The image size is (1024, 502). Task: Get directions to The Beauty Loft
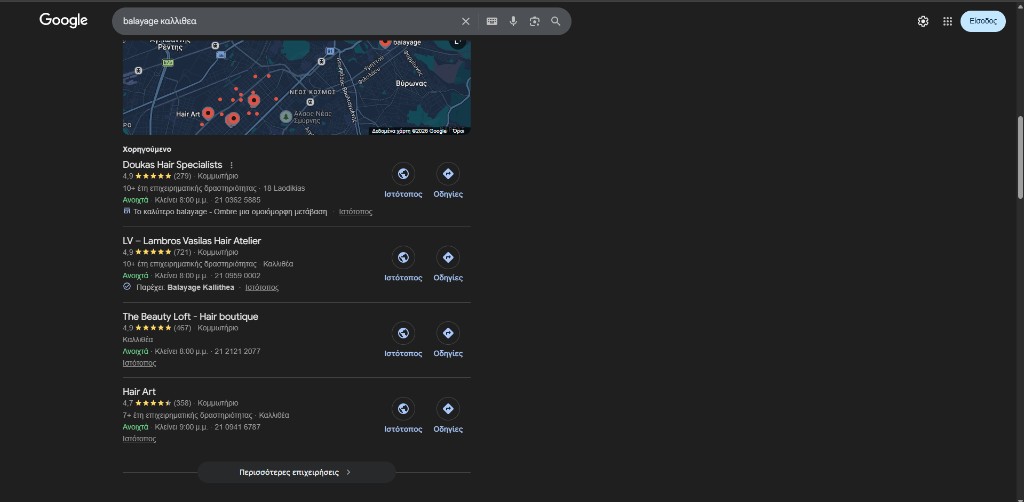coord(448,333)
